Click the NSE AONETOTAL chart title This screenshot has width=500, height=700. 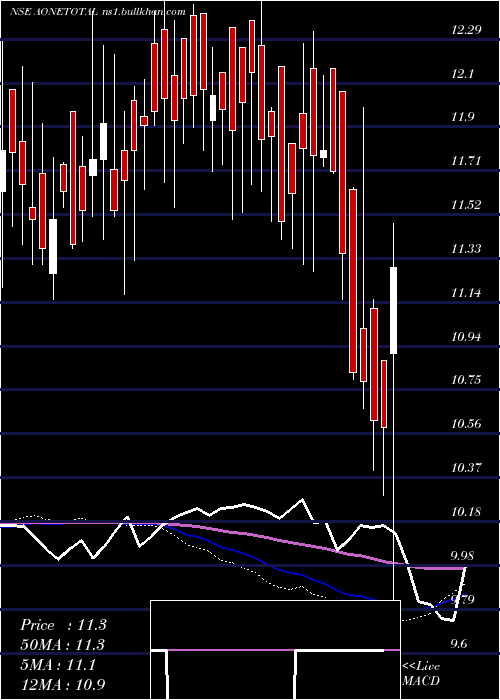click(98, 12)
